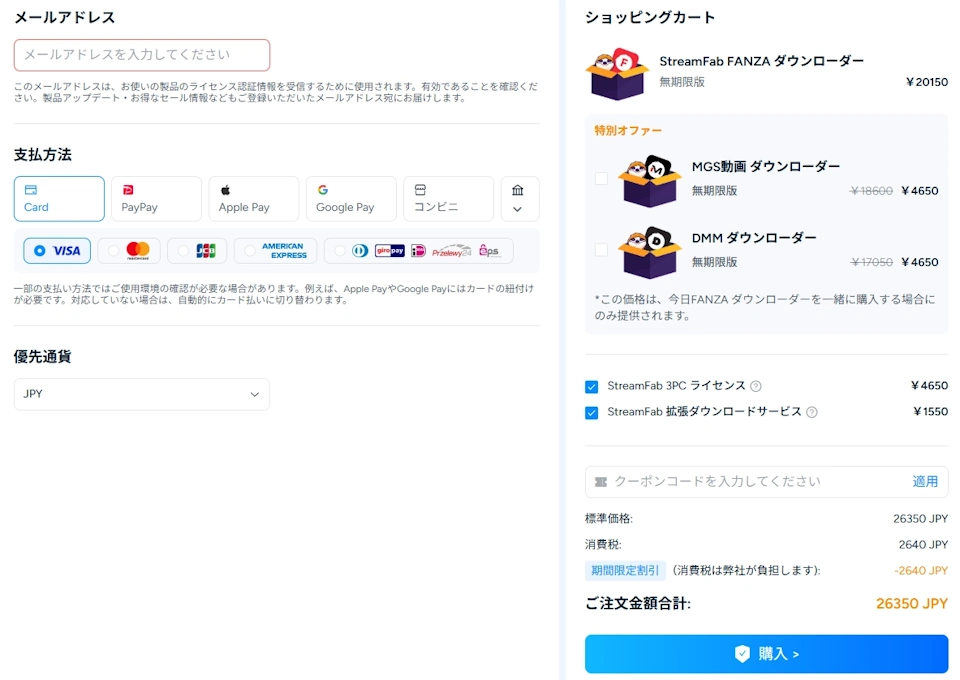
Task: Open the JPY preferred currency dropdown
Action: tap(142, 394)
